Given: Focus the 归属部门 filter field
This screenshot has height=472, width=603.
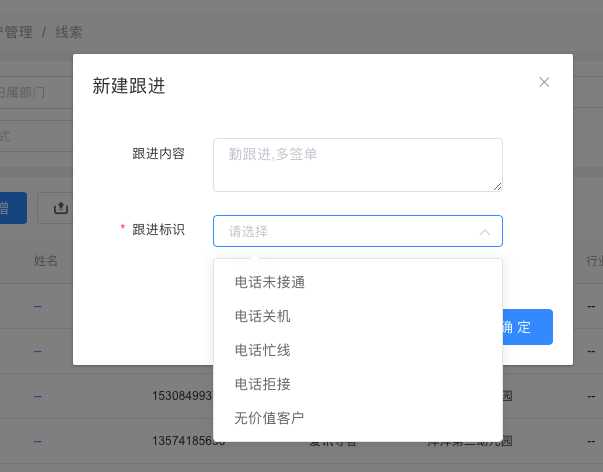Looking at the screenshot, I should click(x=30, y=92).
